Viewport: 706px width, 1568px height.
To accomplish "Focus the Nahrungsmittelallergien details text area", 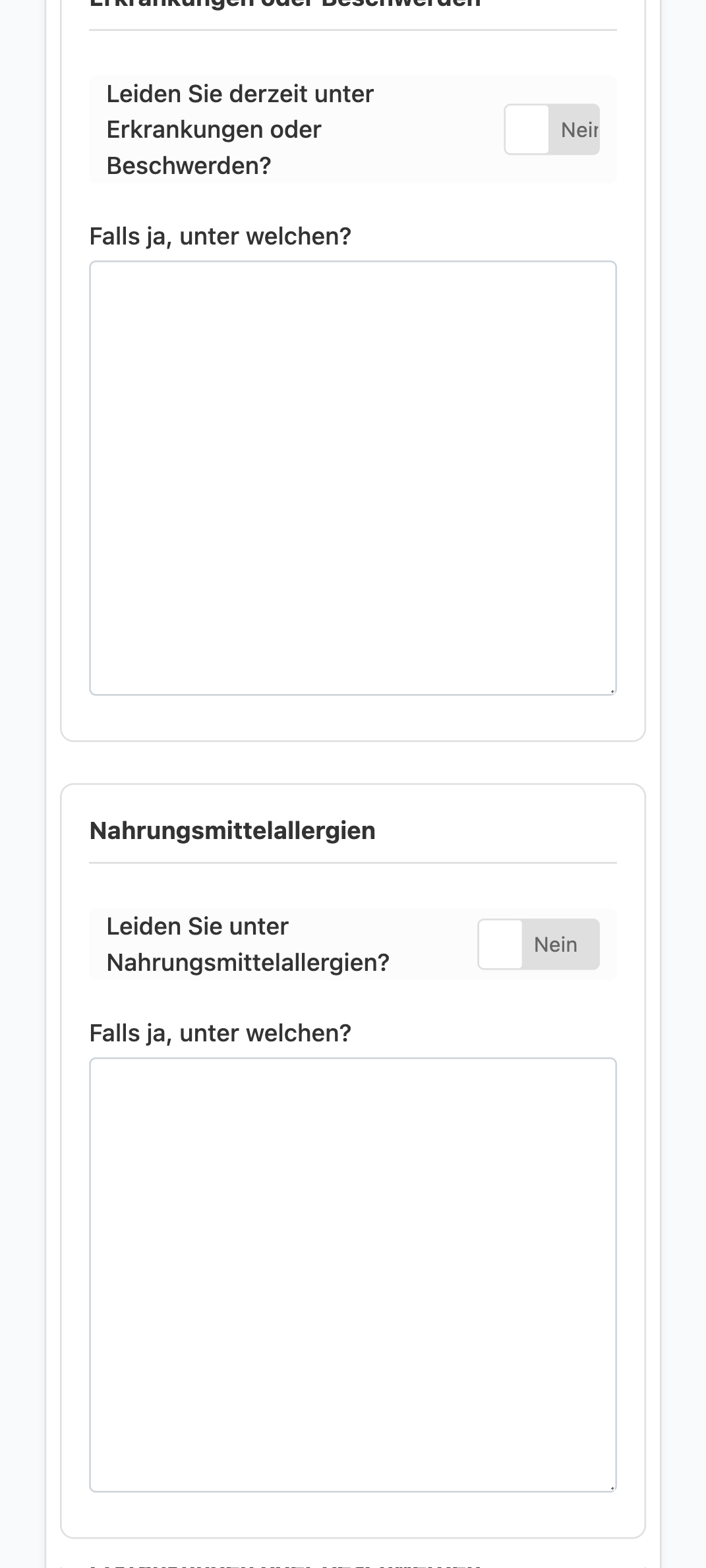I will (x=353, y=1275).
